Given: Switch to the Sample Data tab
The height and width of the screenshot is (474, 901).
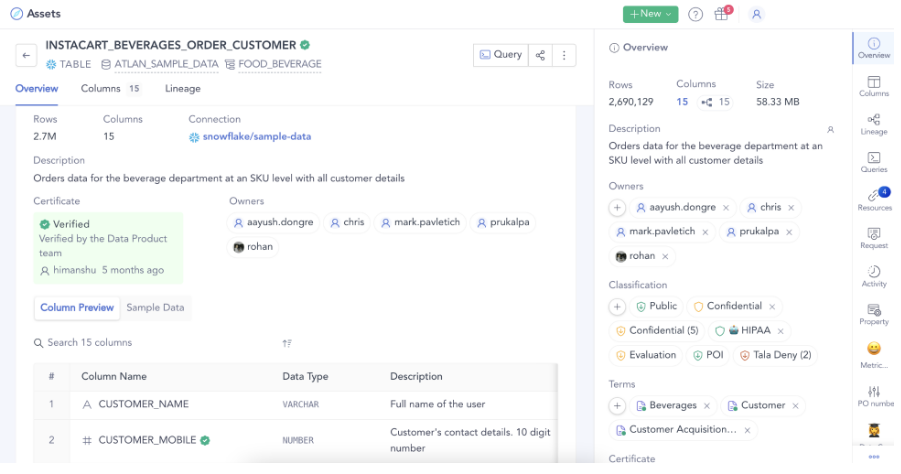Looking at the screenshot, I should click(155, 307).
